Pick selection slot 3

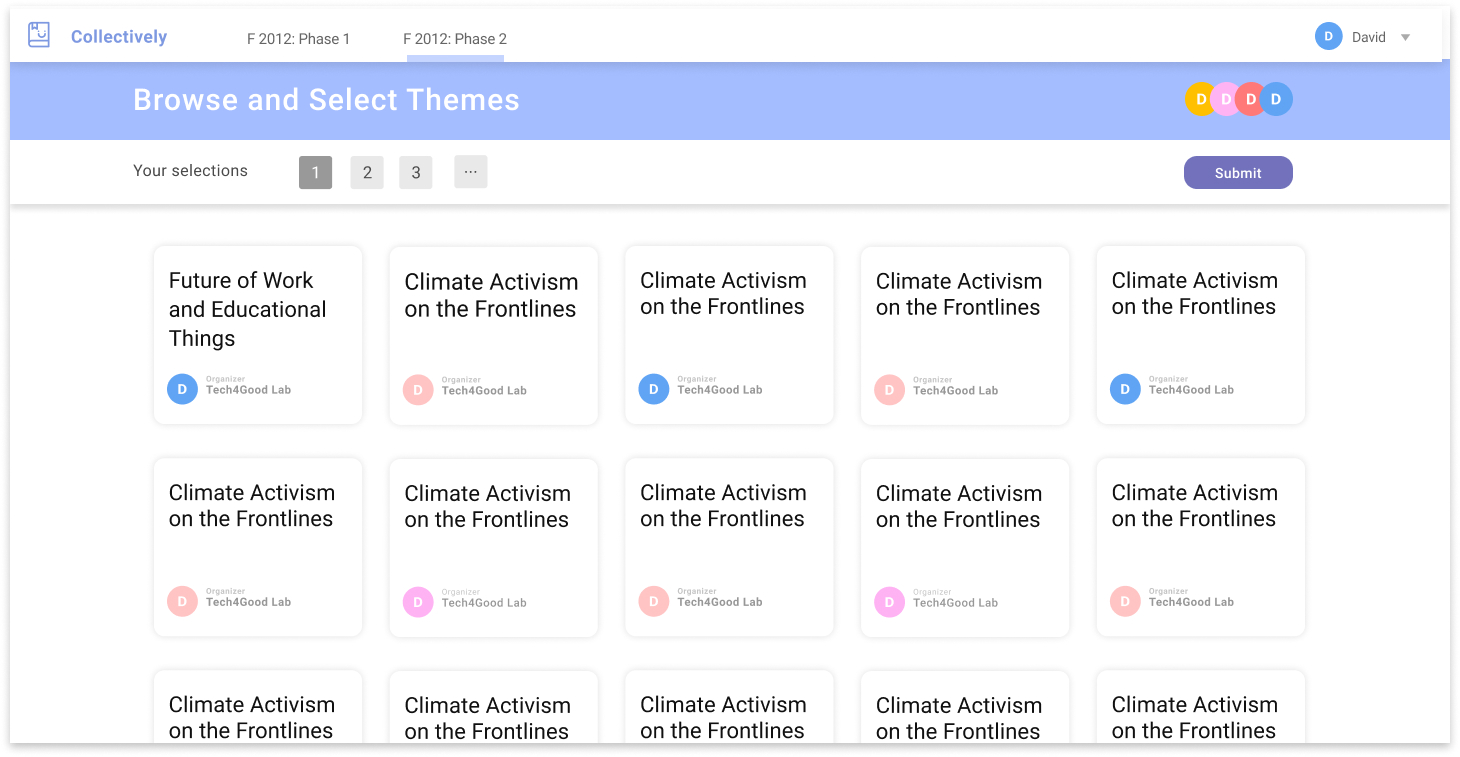[416, 173]
